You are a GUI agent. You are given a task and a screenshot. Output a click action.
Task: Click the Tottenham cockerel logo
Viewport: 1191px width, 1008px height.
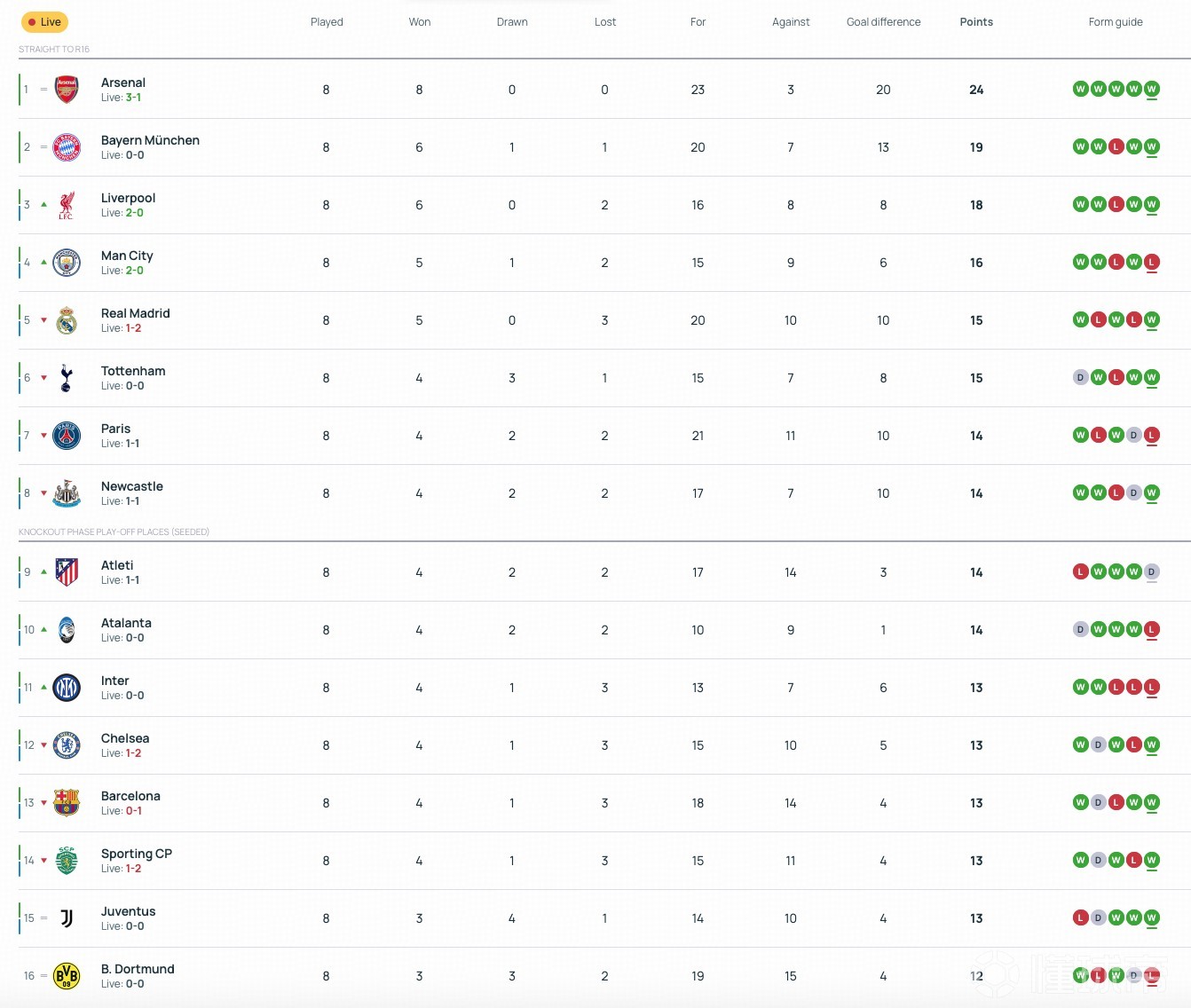(x=67, y=378)
